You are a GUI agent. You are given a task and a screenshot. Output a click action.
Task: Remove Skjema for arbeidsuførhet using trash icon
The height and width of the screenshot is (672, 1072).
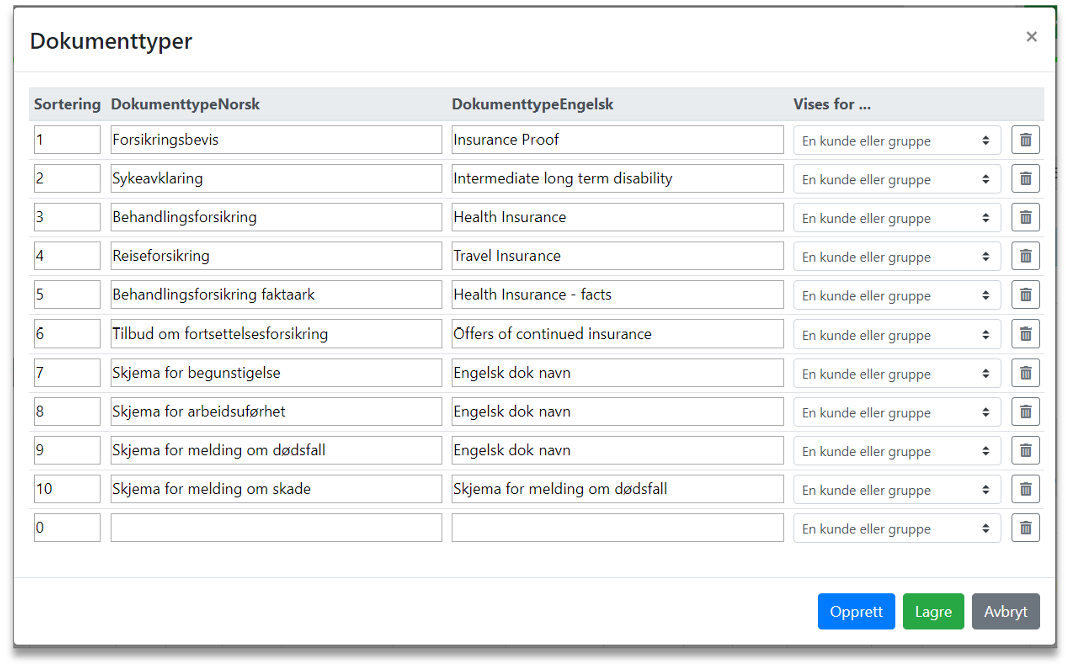pyautogui.click(x=1025, y=411)
